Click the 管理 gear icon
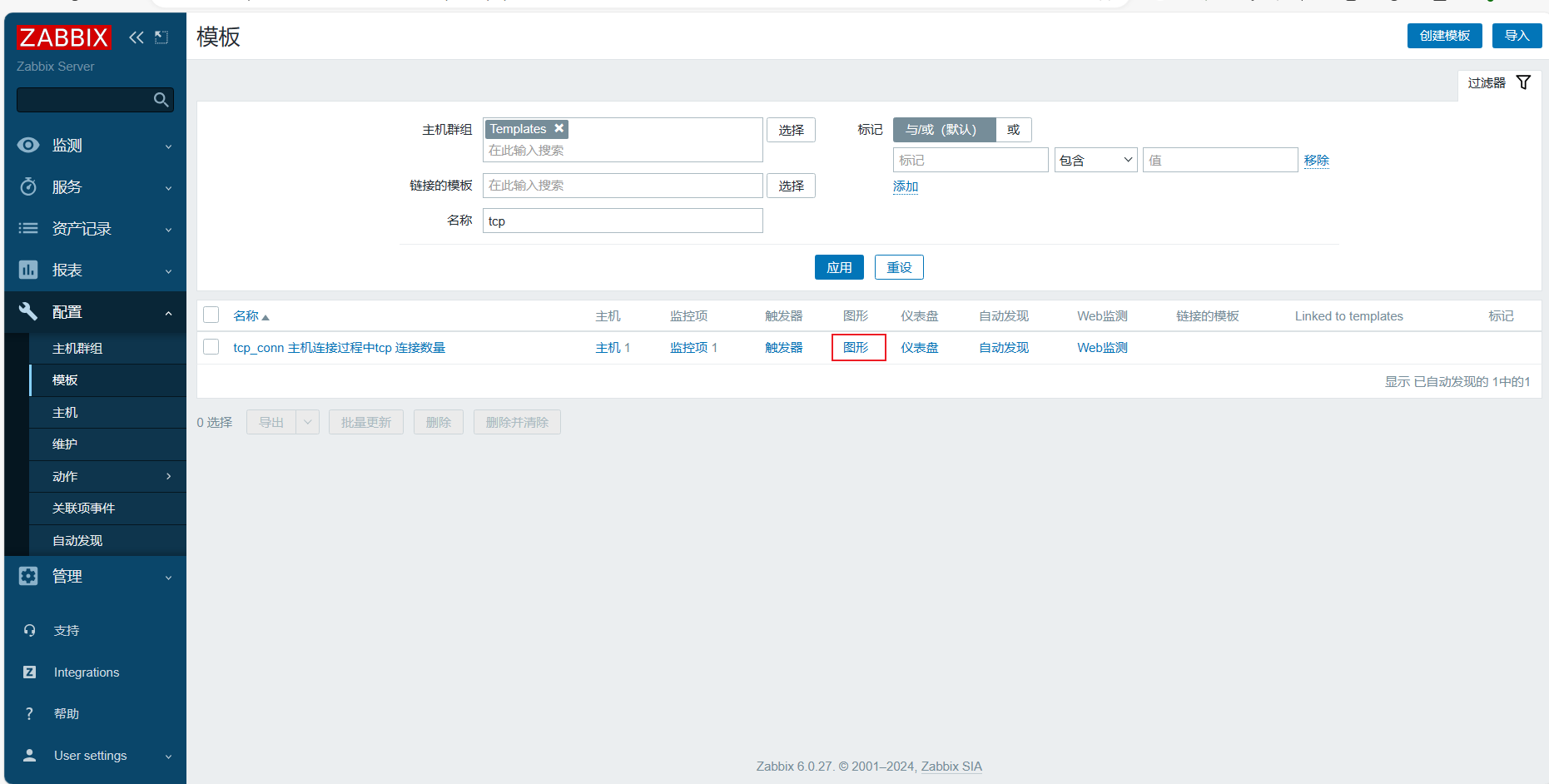This screenshot has width=1549, height=784. pos(28,576)
